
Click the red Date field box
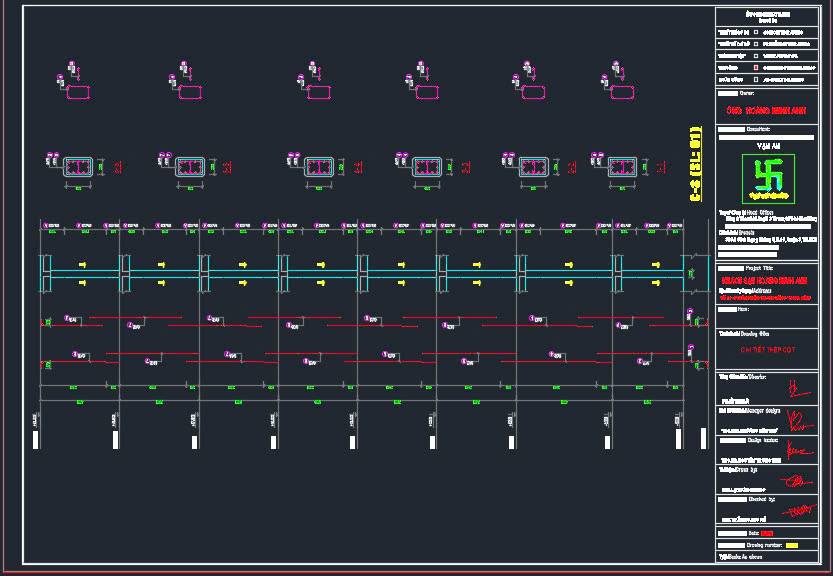(767, 533)
